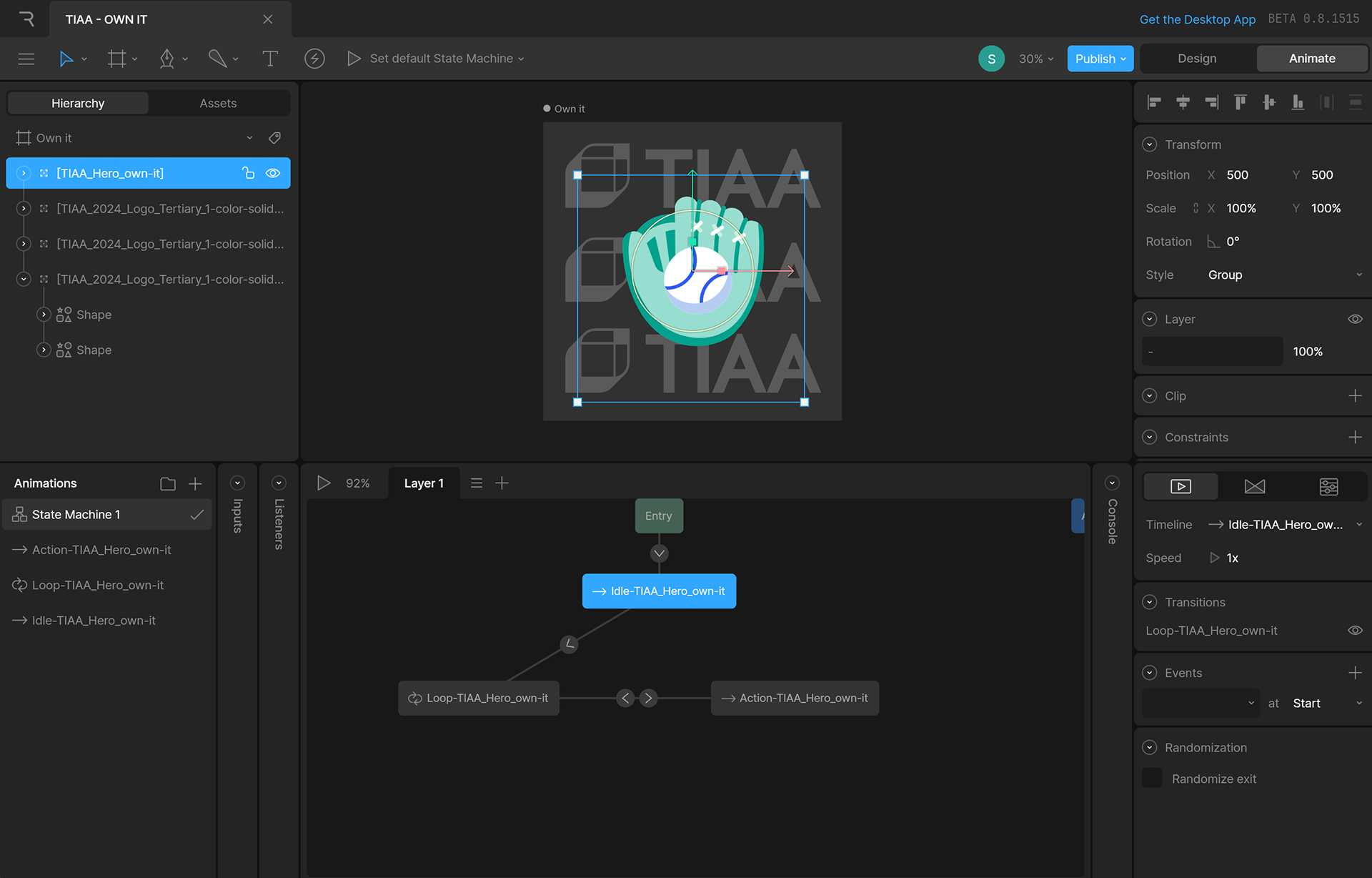Expand the first Shape tree item
This screenshot has width=1372, height=878.
pyautogui.click(x=44, y=315)
